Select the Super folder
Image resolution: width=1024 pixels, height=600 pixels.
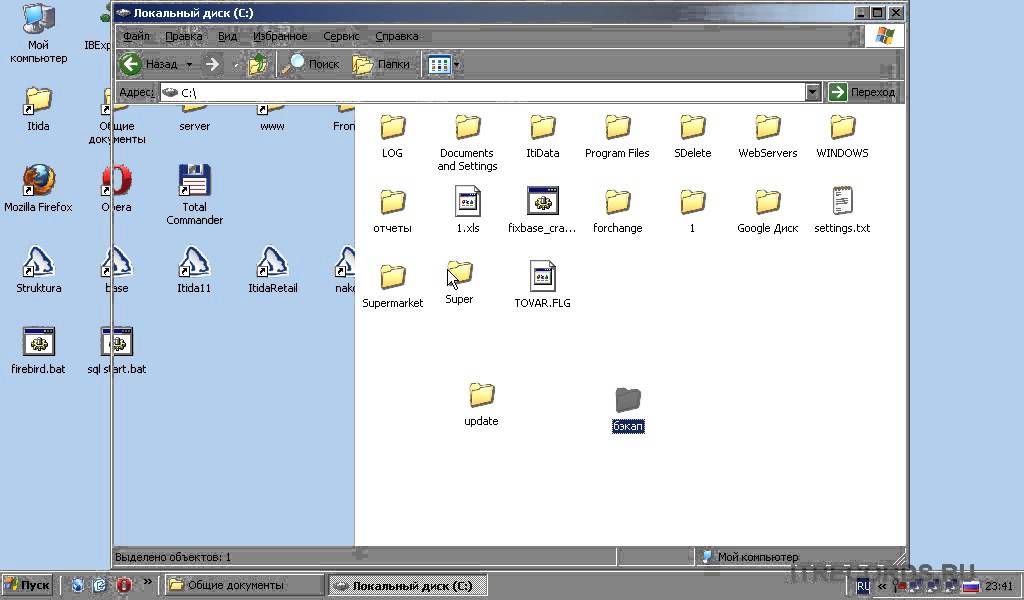459,283
